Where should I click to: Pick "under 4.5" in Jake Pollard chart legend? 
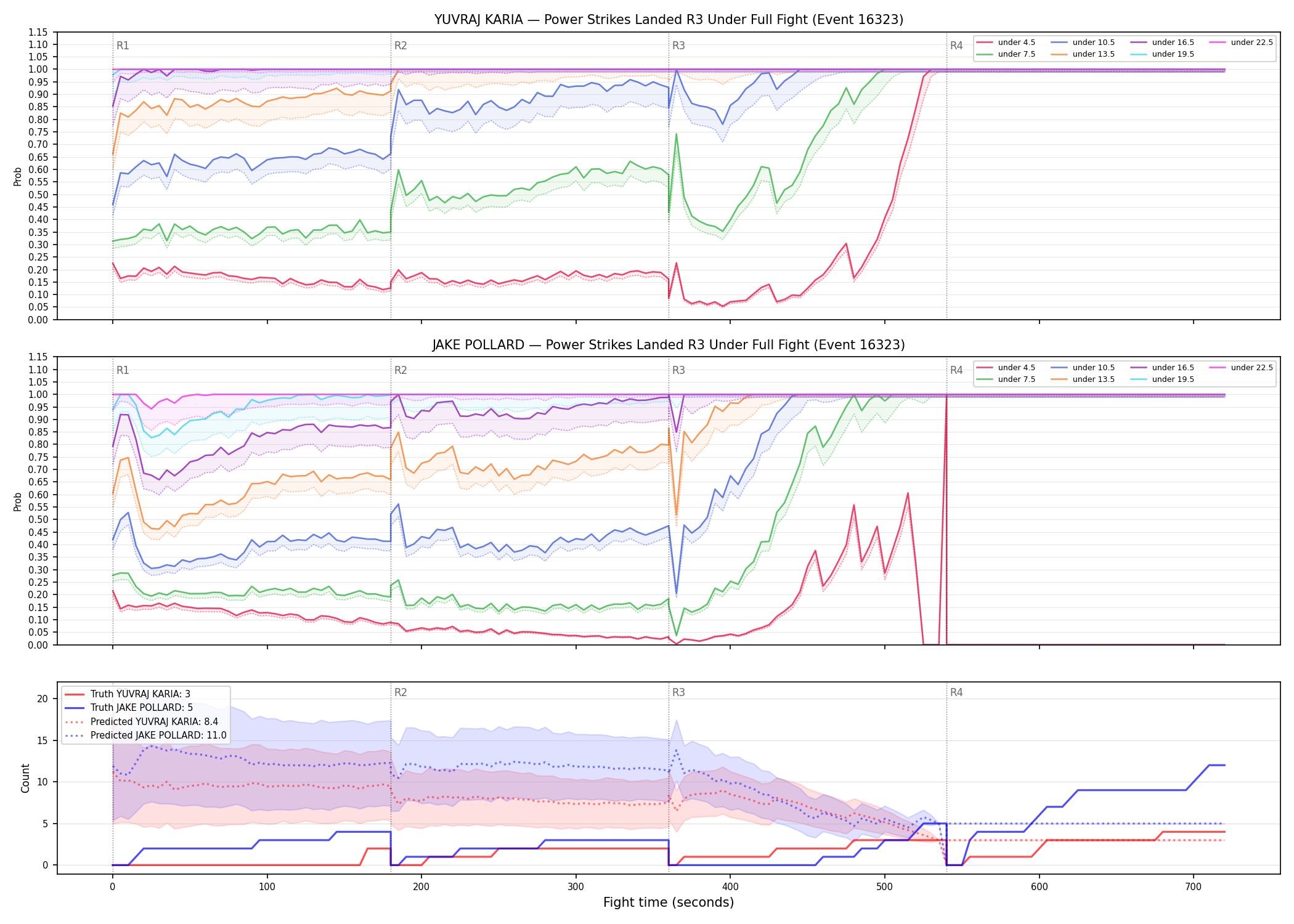(x=1006, y=368)
